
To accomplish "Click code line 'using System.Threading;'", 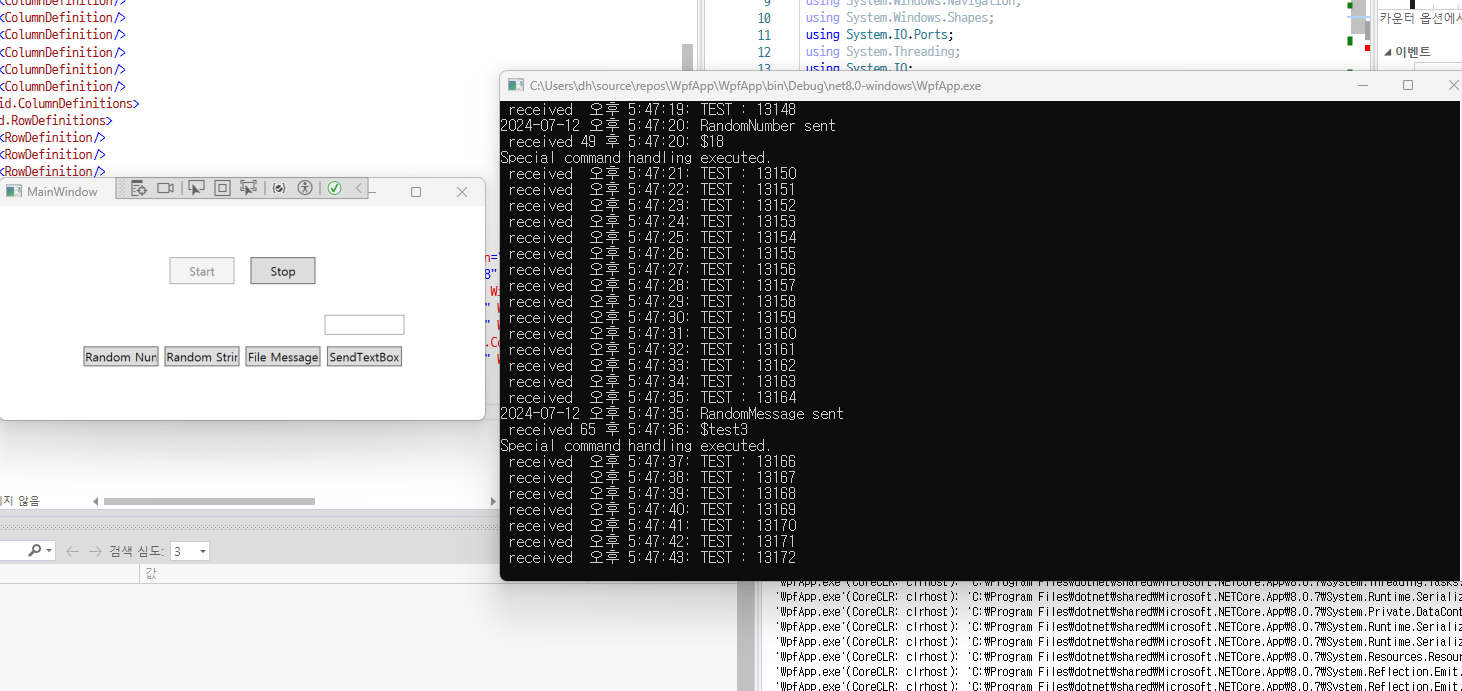I will (883, 52).
